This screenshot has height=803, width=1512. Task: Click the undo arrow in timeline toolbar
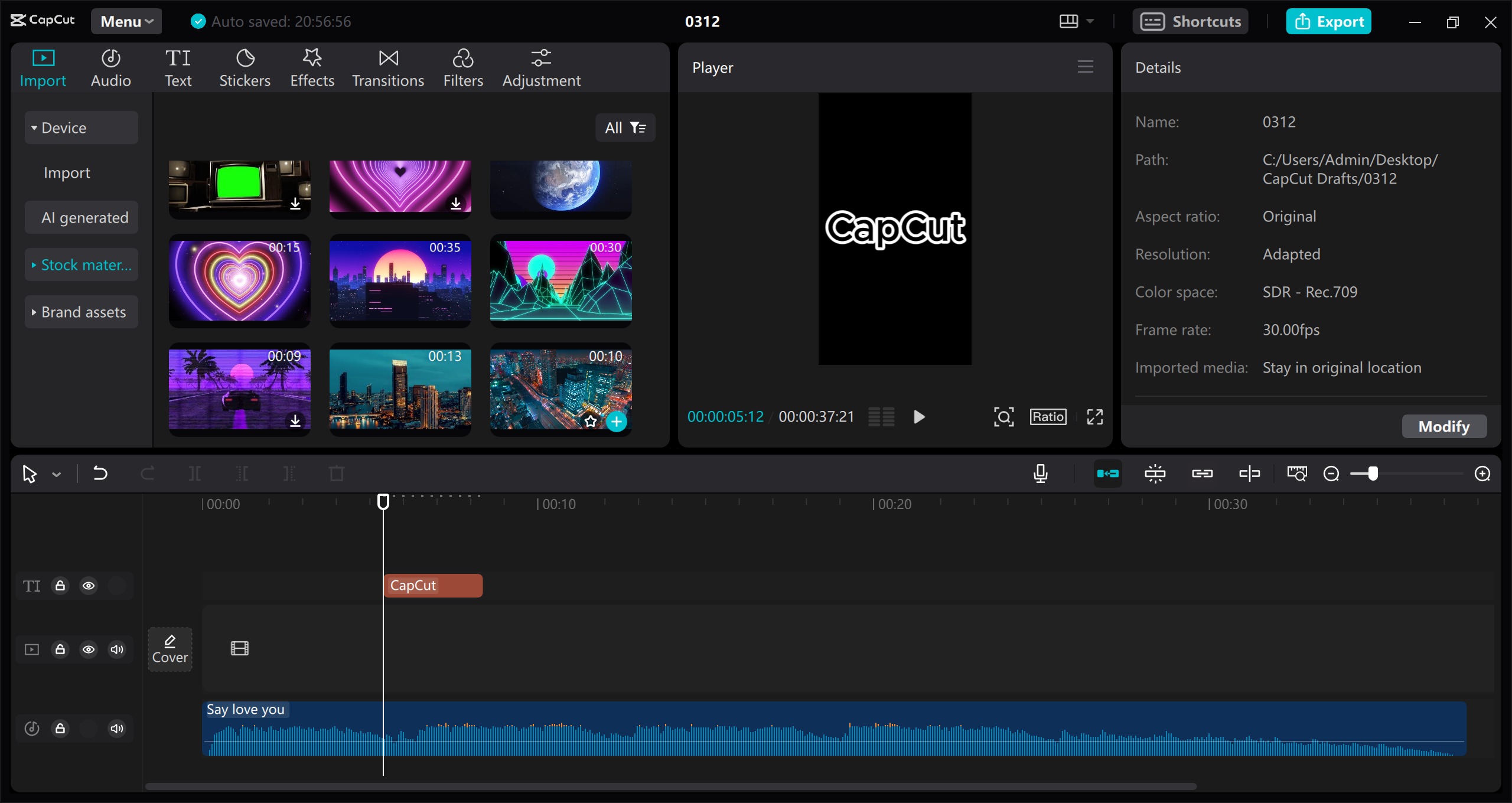click(100, 474)
